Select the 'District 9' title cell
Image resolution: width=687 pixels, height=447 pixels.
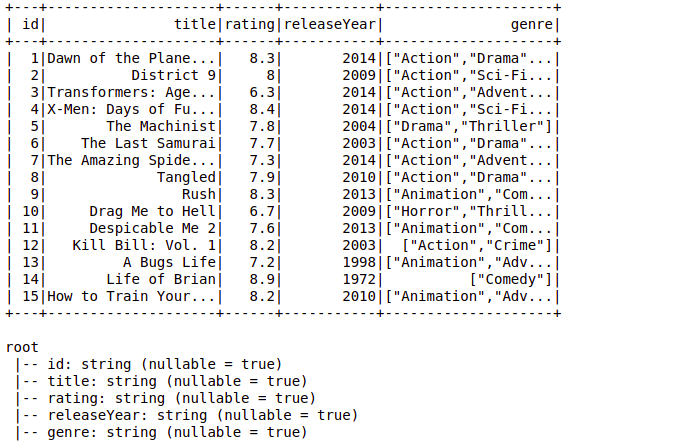(174, 75)
